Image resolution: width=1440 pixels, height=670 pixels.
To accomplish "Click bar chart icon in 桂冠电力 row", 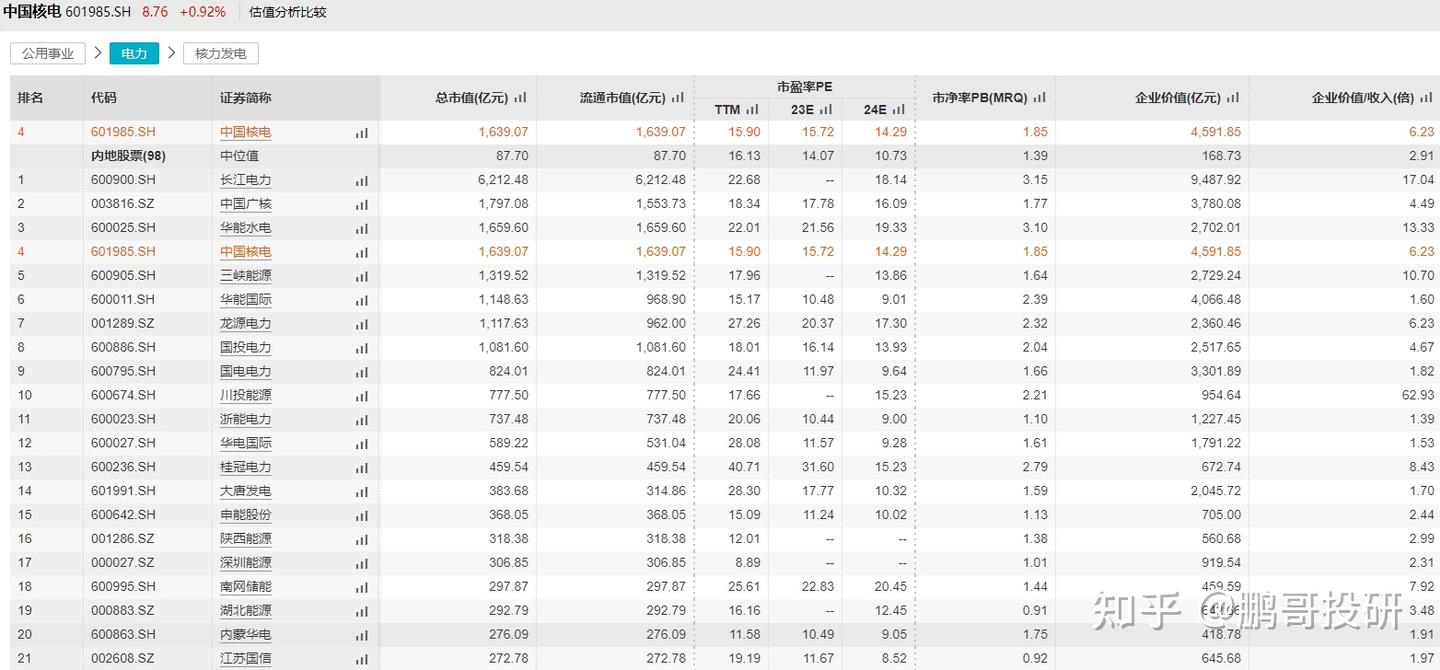I will point(361,468).
